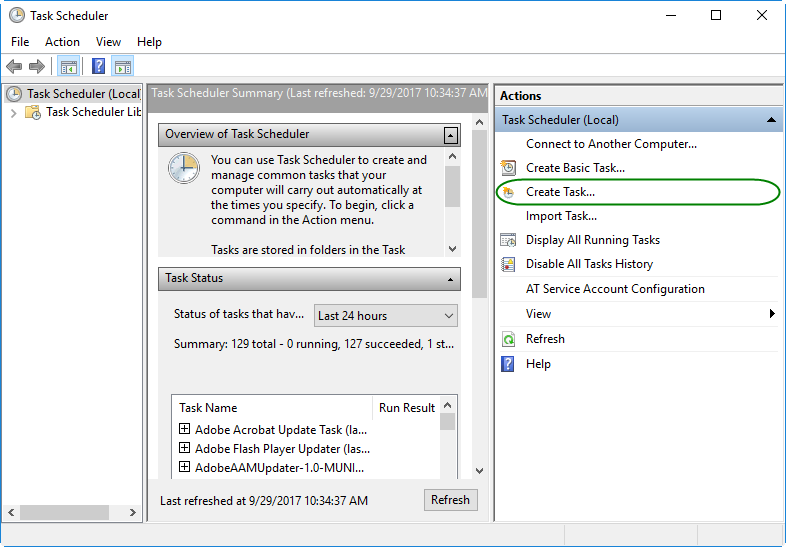The width and height of the screenshot is (786, 547).
Task: Click the Run Result column header
Action: pos(407,408)
